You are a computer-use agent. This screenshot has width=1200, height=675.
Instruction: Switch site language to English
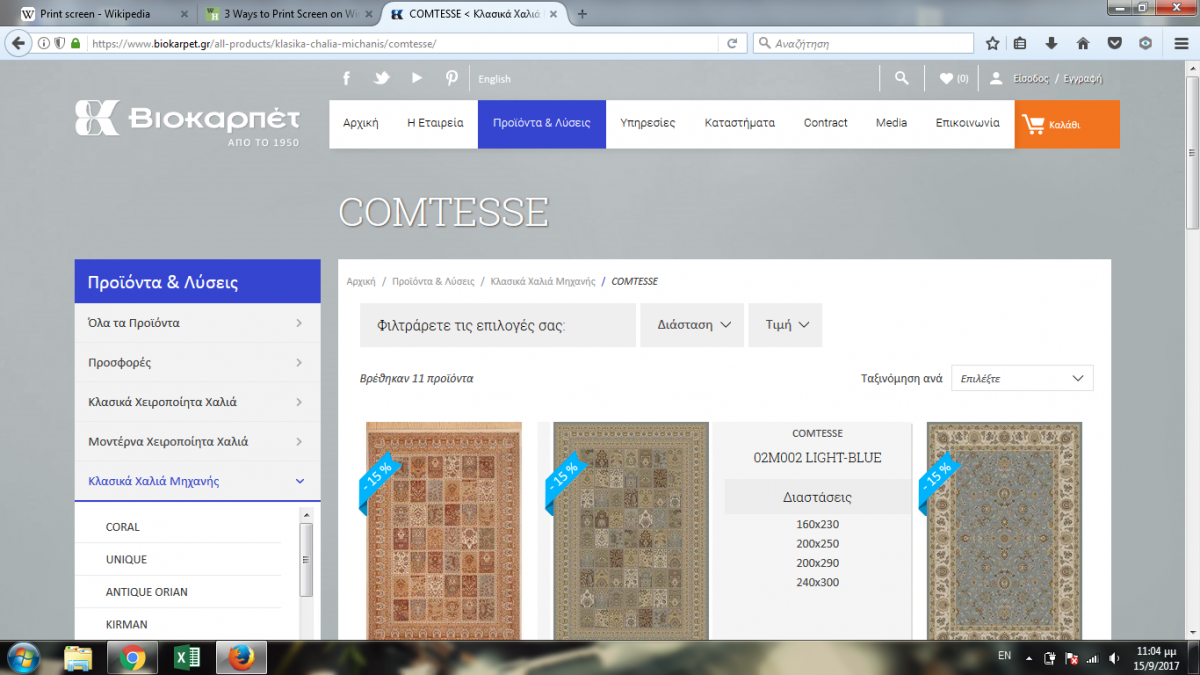point(494,79)
